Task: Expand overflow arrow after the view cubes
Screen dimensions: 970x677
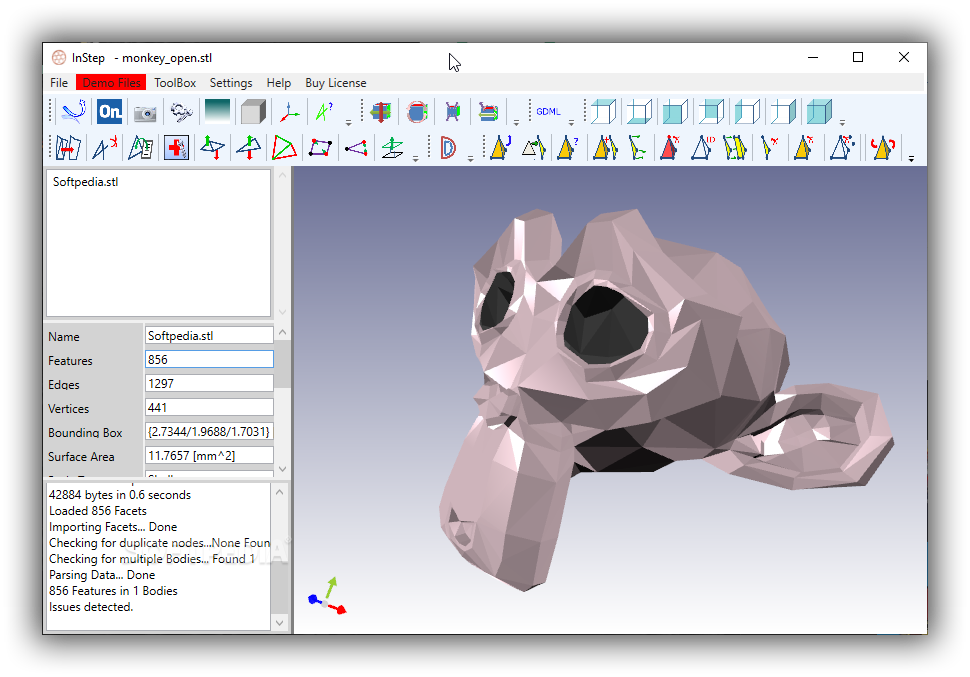Action: coord(842,123)
